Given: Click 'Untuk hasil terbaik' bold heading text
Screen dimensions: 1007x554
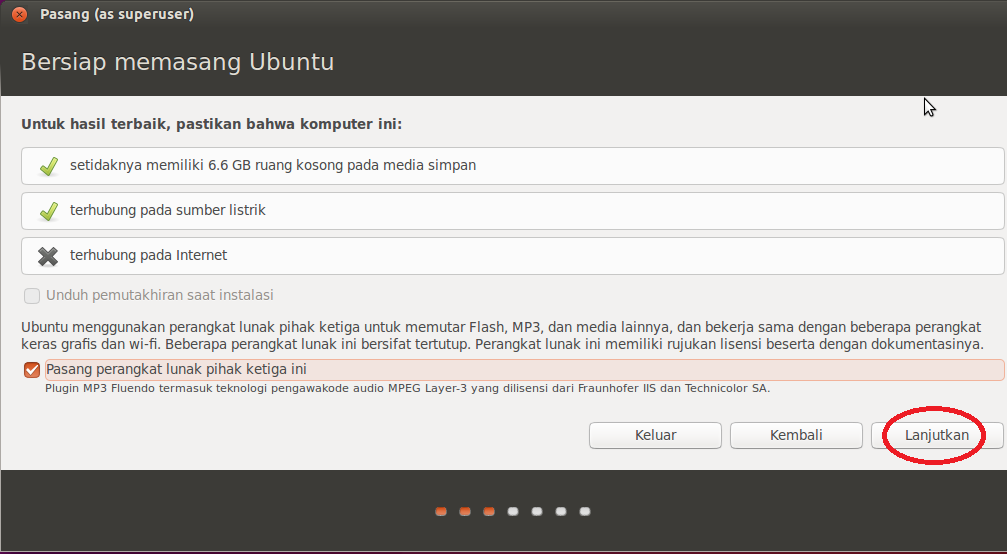Looking at the screenshot, I should click(x=212, y=124).
